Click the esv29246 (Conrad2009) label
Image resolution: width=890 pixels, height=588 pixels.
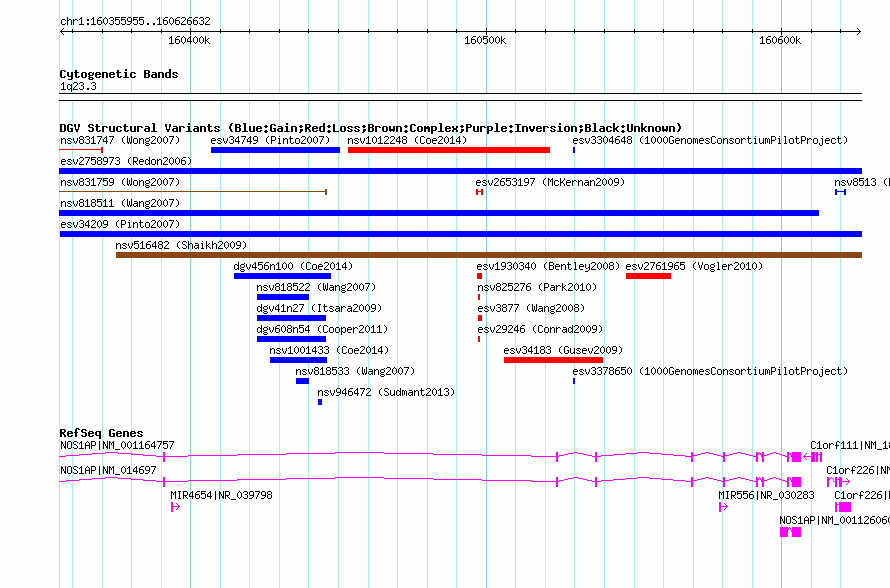tap(540, 329)
